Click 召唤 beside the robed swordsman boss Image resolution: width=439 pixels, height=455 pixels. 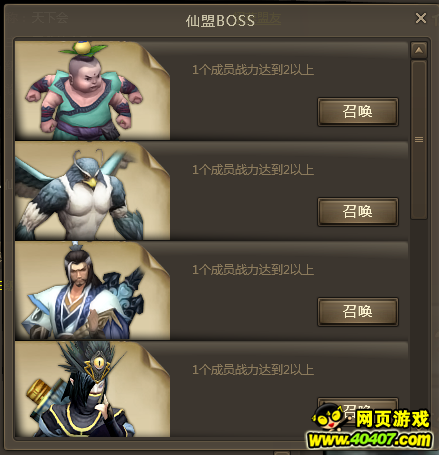pos(358,312)
